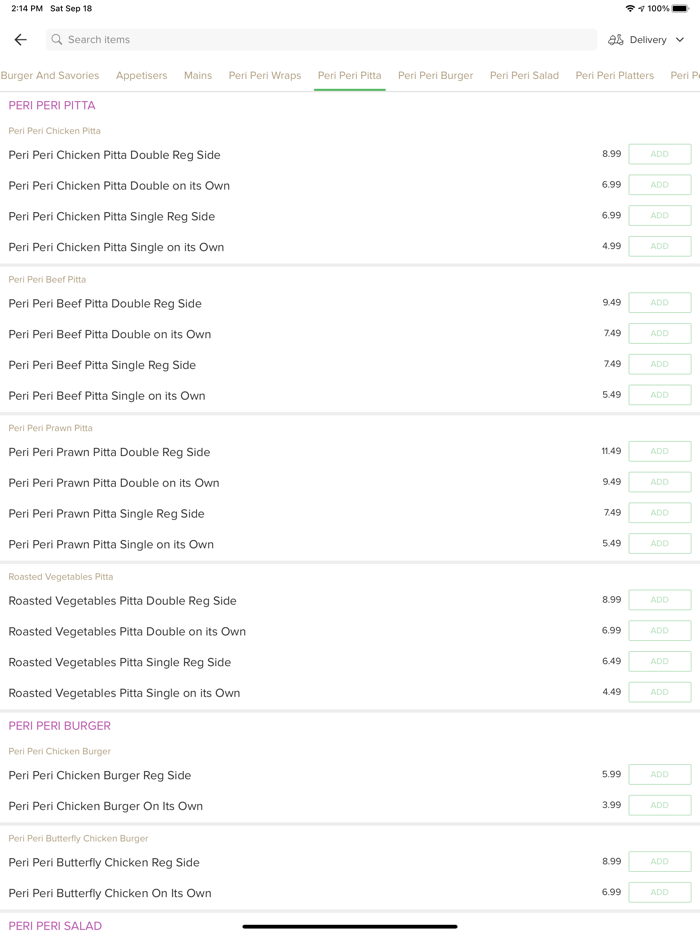Go to the Peri Peri Salad tab
700x934 pixels.
tap(524, 75)
